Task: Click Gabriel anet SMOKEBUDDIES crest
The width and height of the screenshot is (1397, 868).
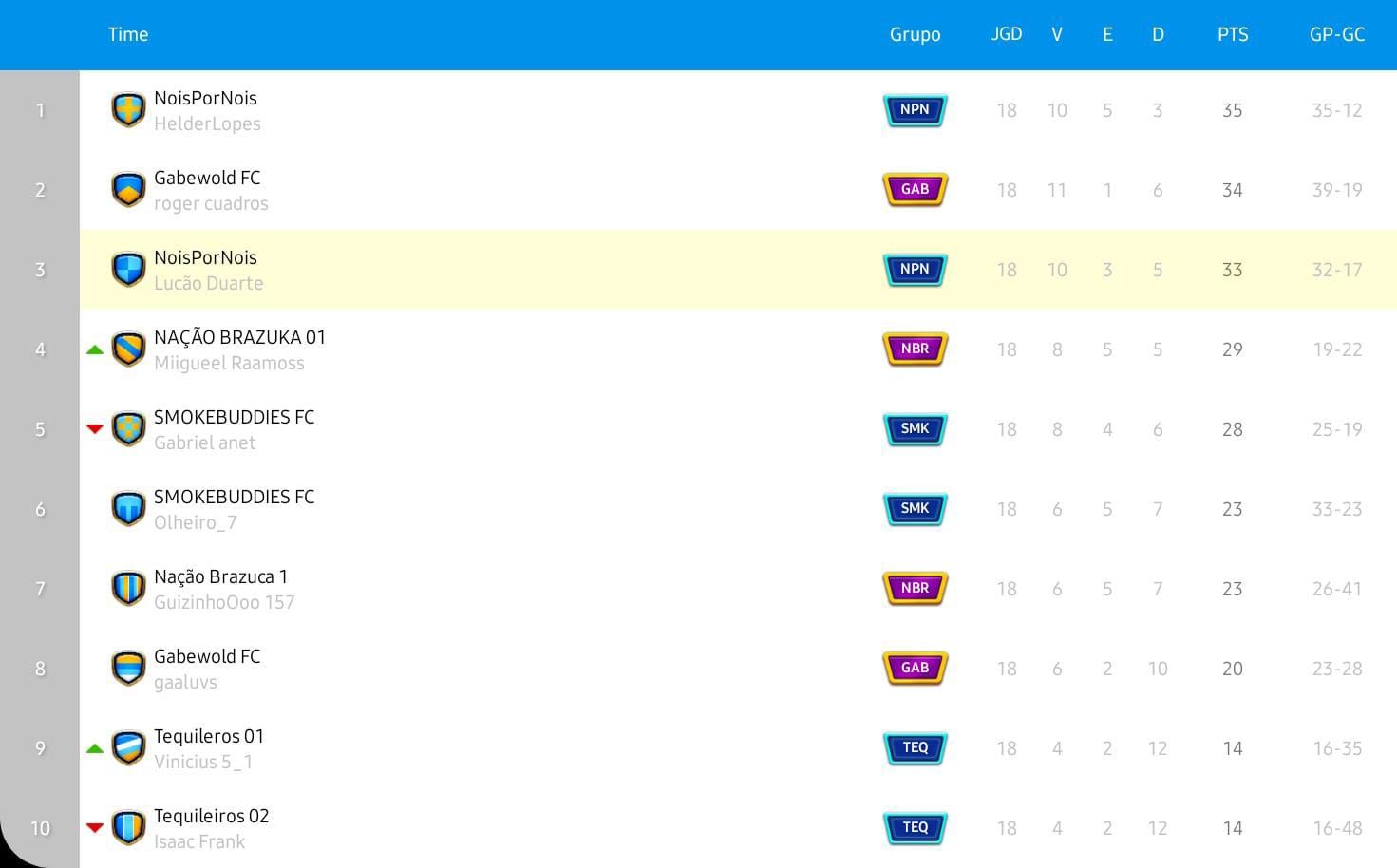Action: [128, 429]
